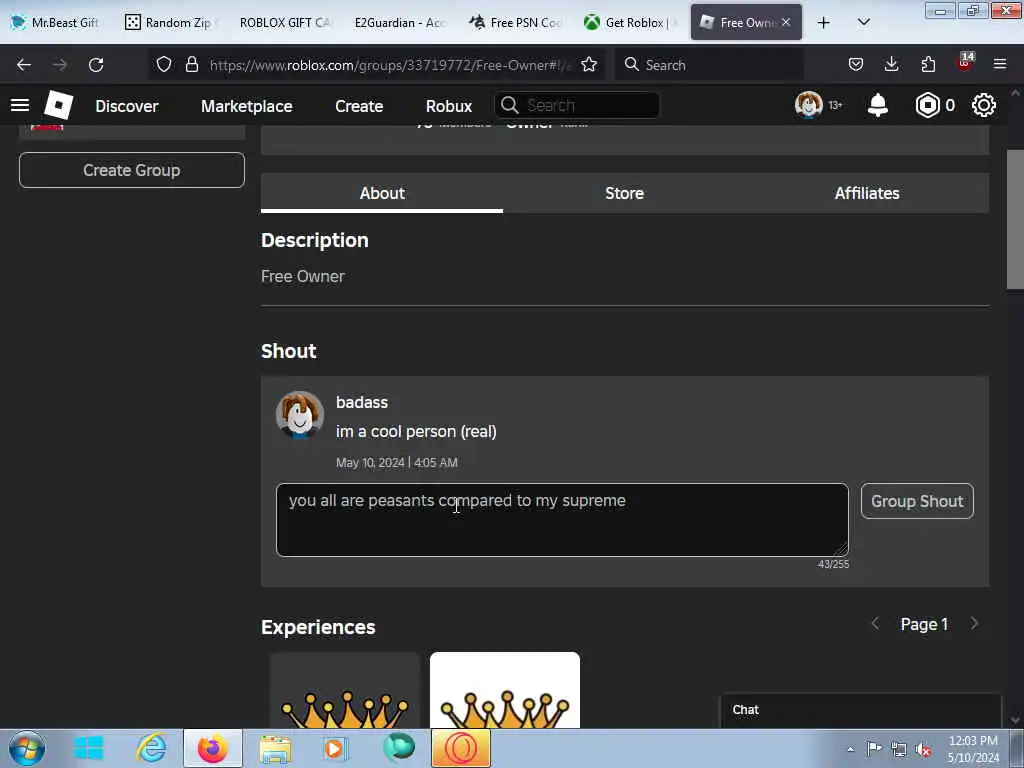Image resolution: width=1024 pixels, height=768 pixels.
Task: Click the padlock site security icon
Action: pos(191,64)
